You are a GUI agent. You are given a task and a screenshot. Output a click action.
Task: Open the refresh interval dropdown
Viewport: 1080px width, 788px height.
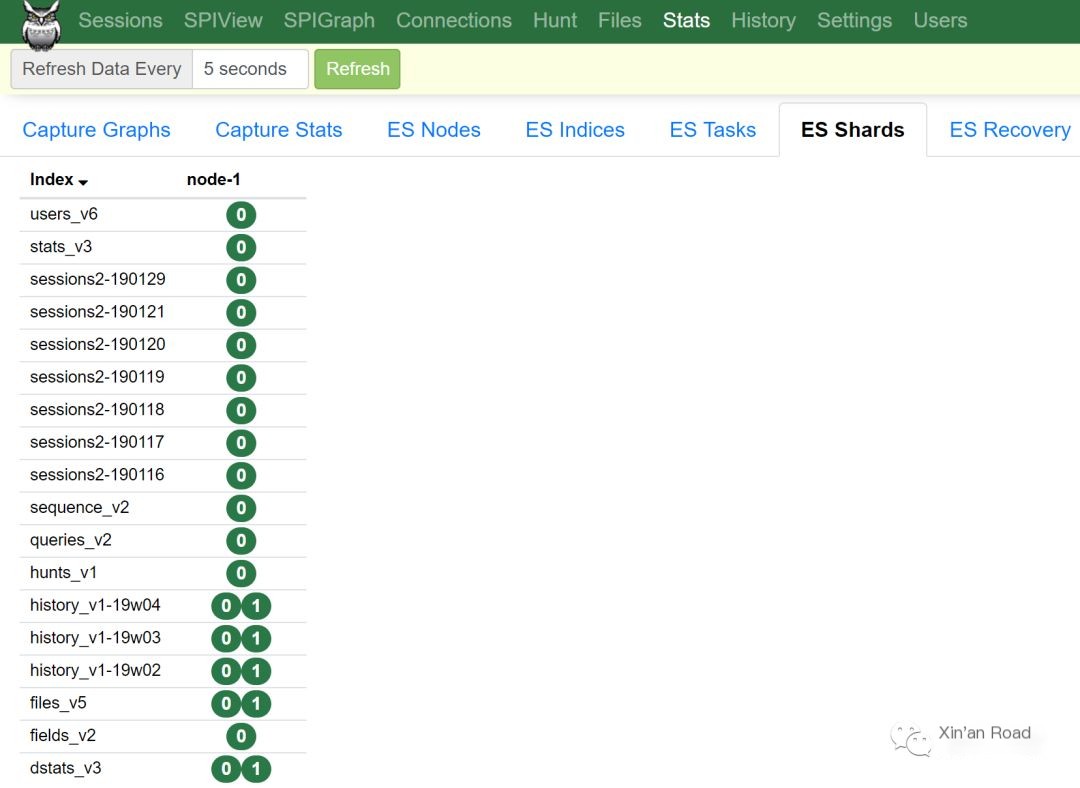250,69
